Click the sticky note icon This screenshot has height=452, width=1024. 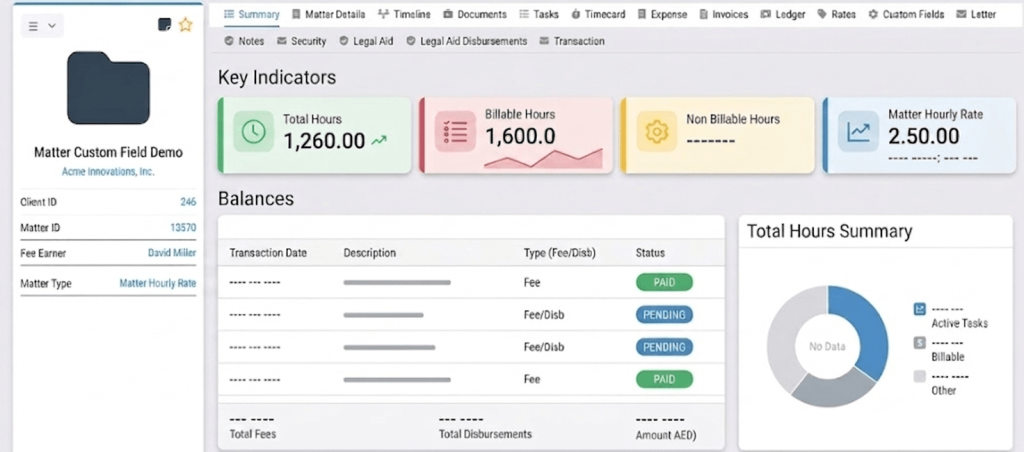(165, 25)
